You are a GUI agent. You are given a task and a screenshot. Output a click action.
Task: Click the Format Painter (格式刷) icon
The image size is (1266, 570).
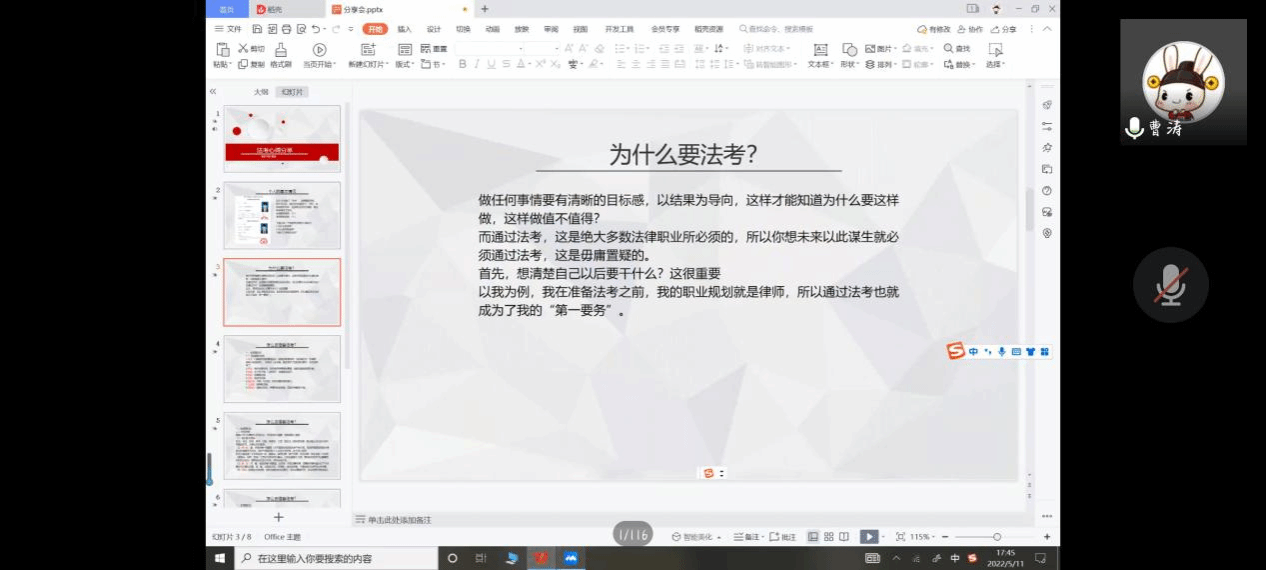[281, 49]
